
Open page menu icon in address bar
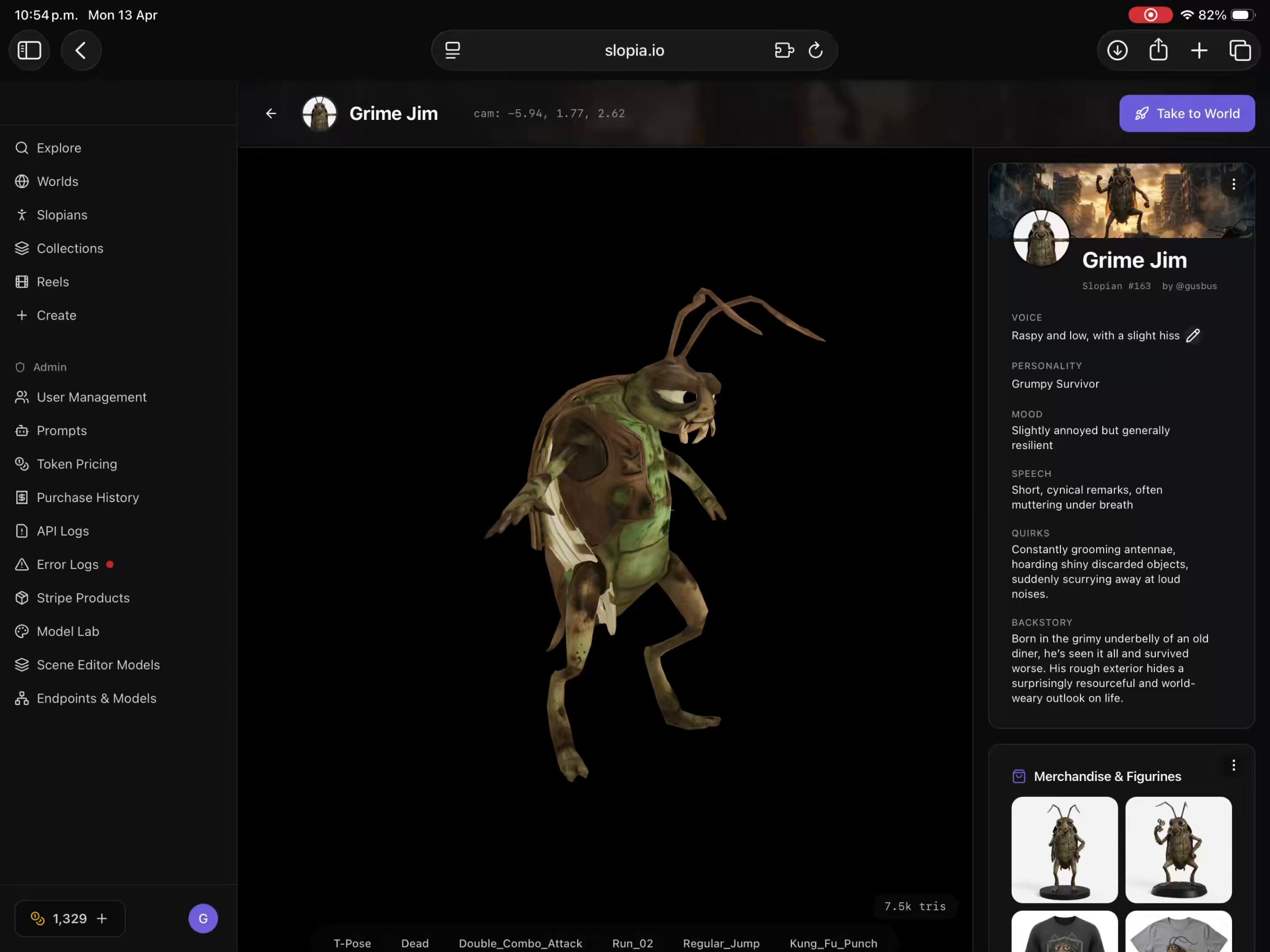[x=452, y=51]
